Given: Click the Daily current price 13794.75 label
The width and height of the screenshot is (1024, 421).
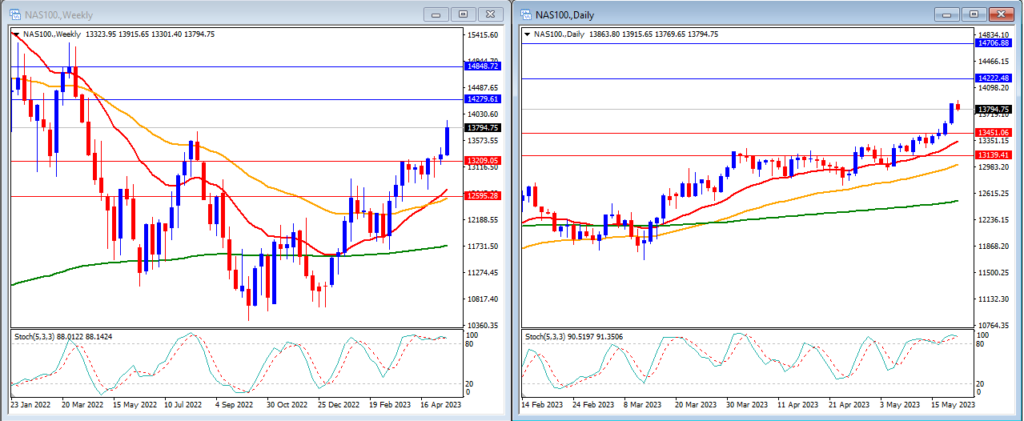Looking at the screenshot, I should 993,110.
